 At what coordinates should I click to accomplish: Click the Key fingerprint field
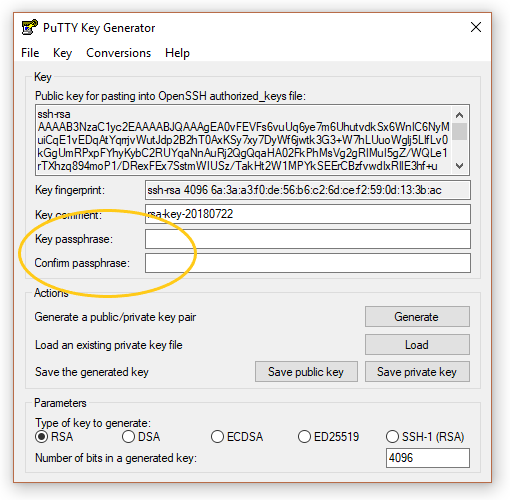point(308,190)
